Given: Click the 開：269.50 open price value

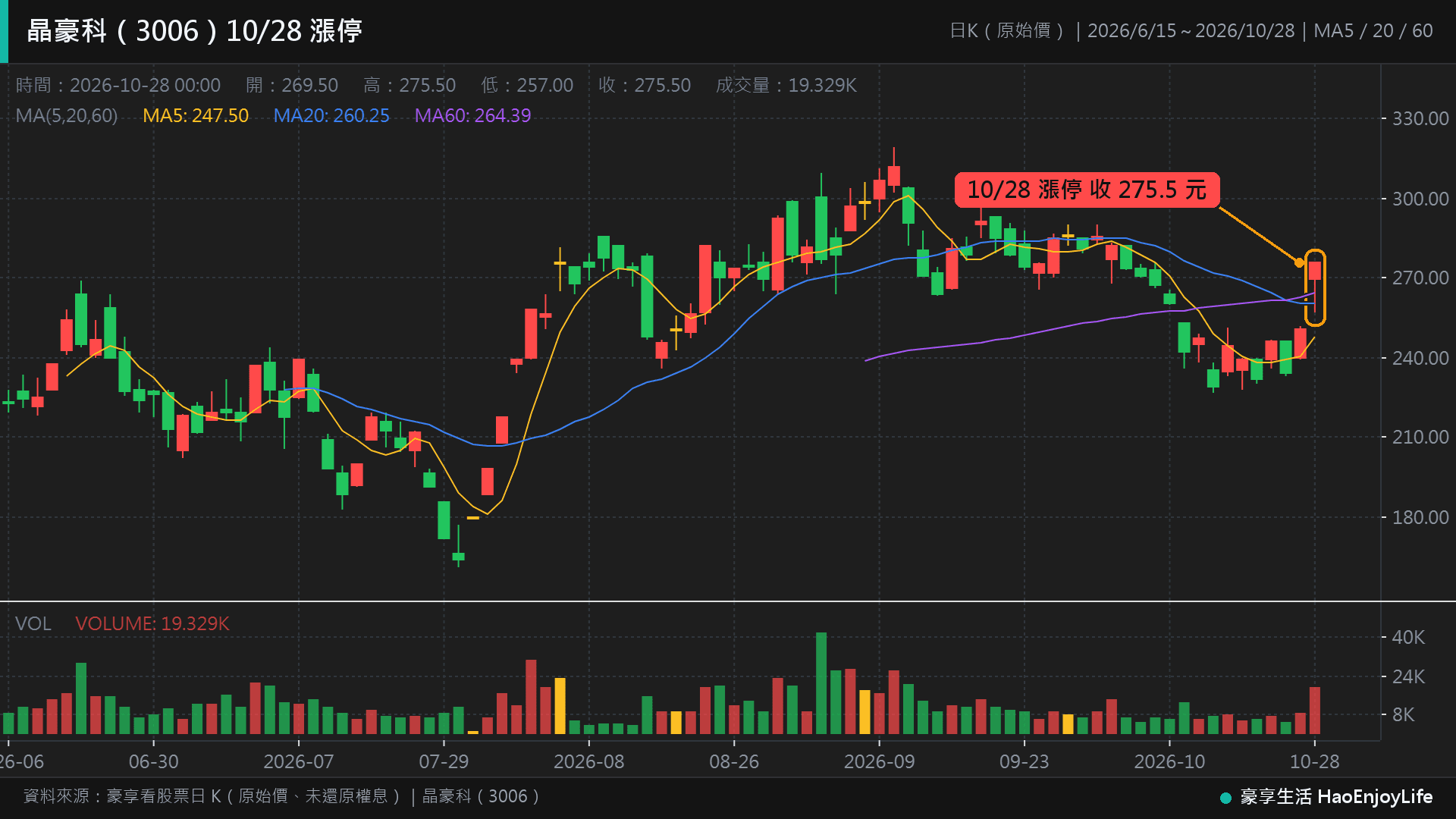Looking at the screenshot, I should (x=292, y=85).
